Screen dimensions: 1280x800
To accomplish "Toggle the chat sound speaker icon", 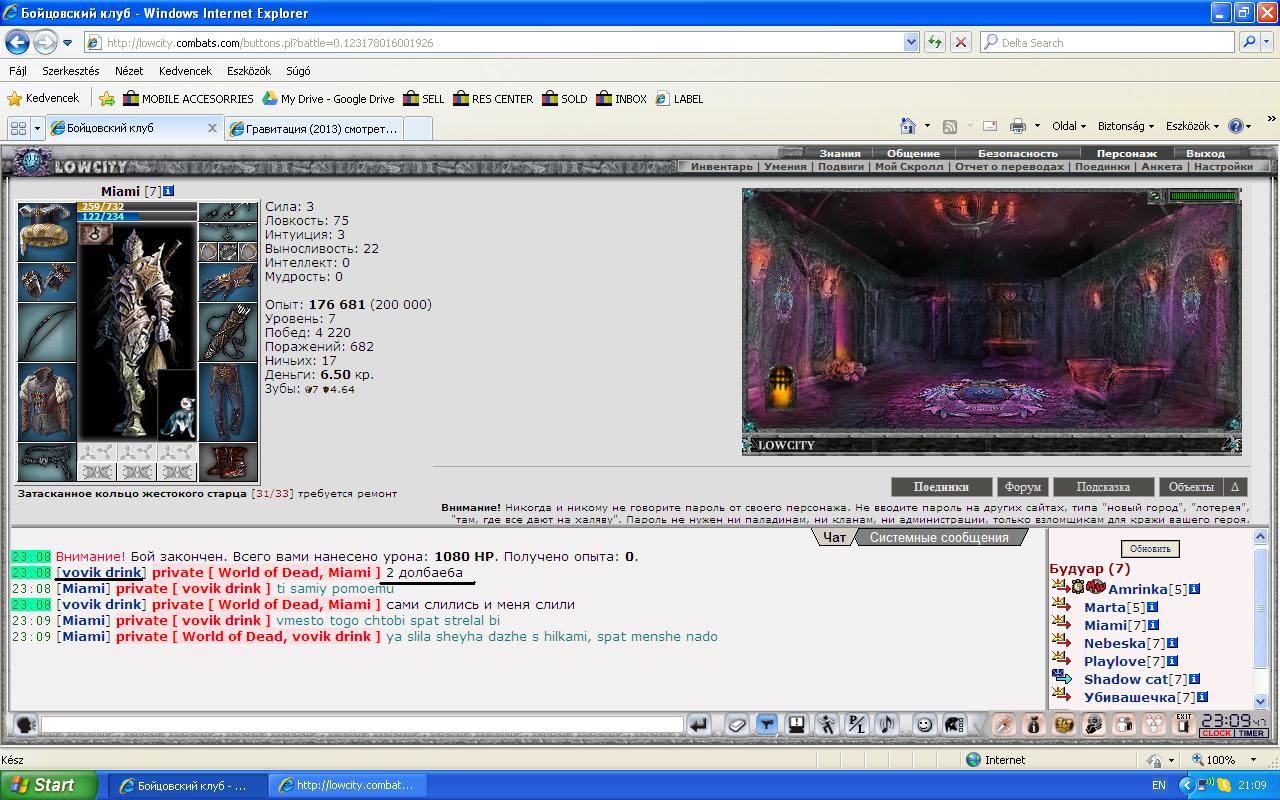I will click(x=886, y=724).
